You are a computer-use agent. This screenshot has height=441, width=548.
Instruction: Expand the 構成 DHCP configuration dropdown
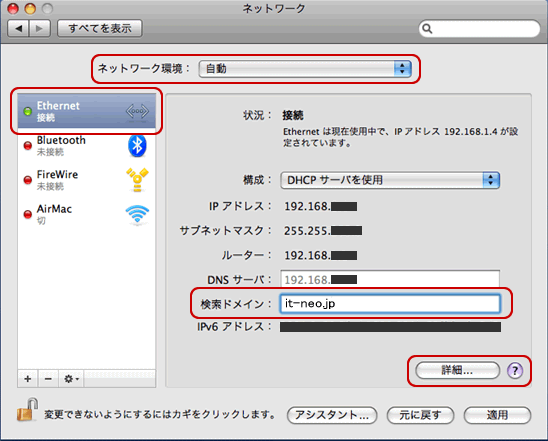pyautogui.click(x=390, y=180)
